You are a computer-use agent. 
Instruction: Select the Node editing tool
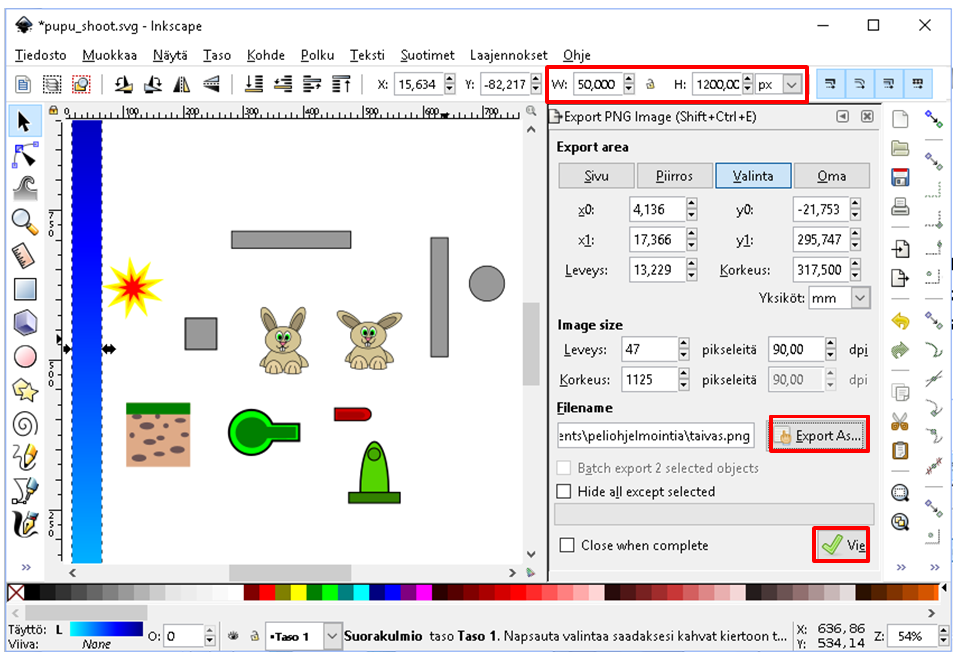point(24,155)
